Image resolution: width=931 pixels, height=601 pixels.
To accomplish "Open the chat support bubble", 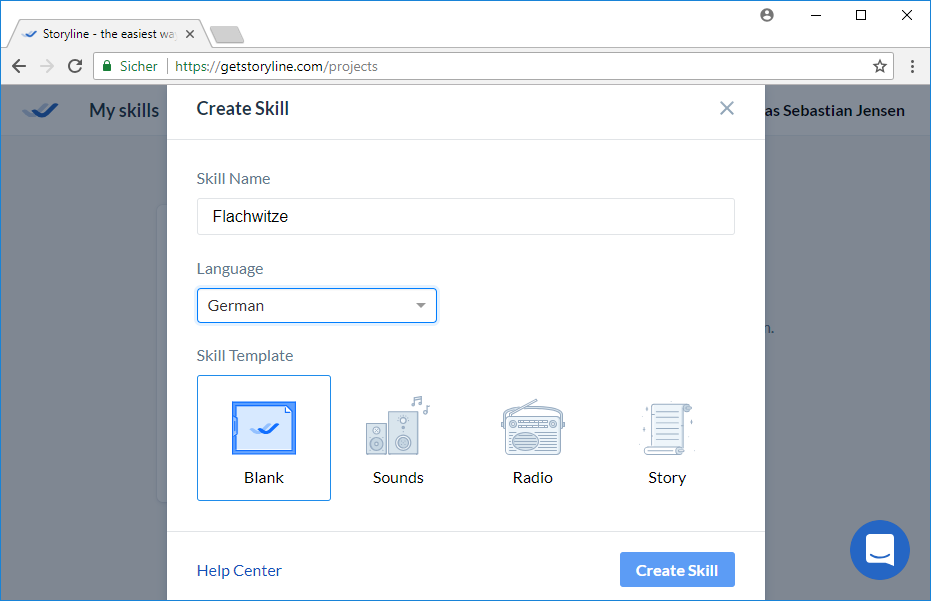I will 879,550.
